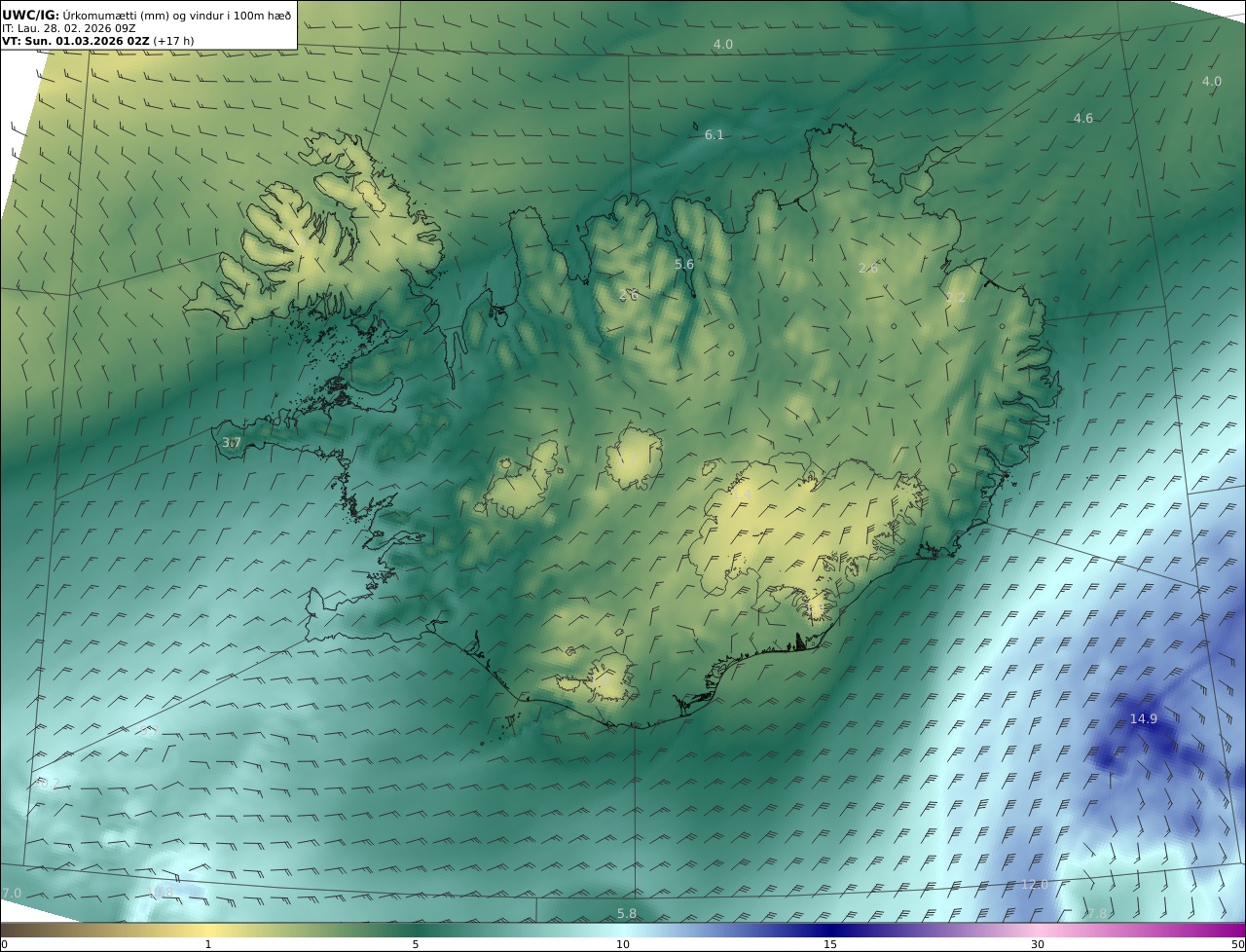Click the colorbar tick label 30
This screenshot has height=952, width=1246.
pos(1038,944)
